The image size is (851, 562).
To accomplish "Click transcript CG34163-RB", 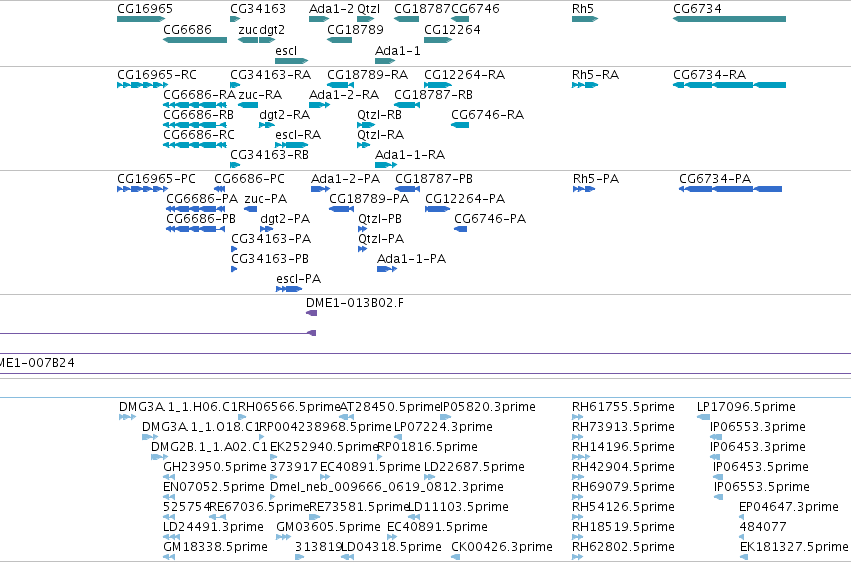I will click(x=235, y=165).
